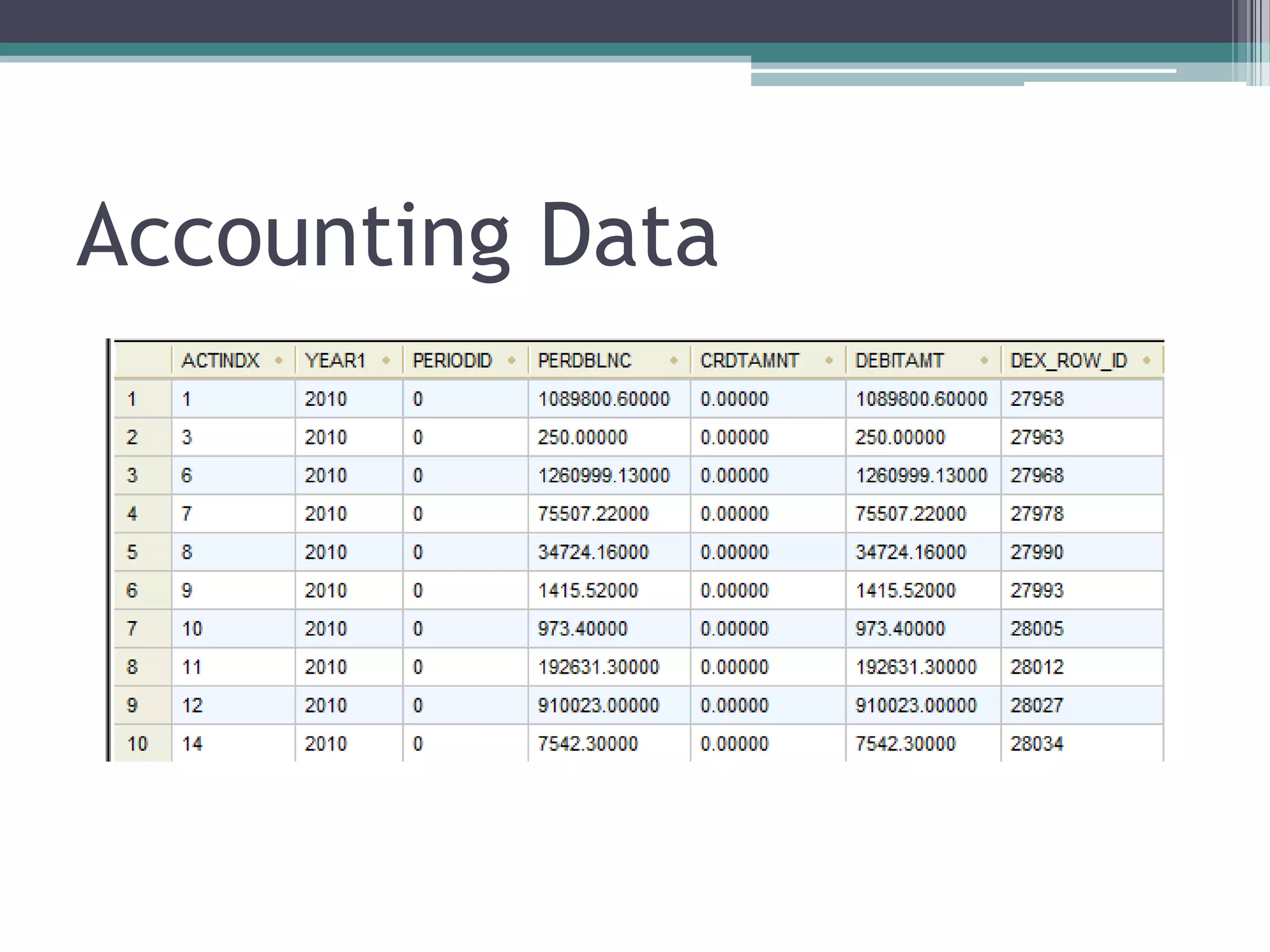Viewport: 1270px width, 952px height.
Task: Click PERDBLNC cell 250.00000
Action: click(610, 437)
